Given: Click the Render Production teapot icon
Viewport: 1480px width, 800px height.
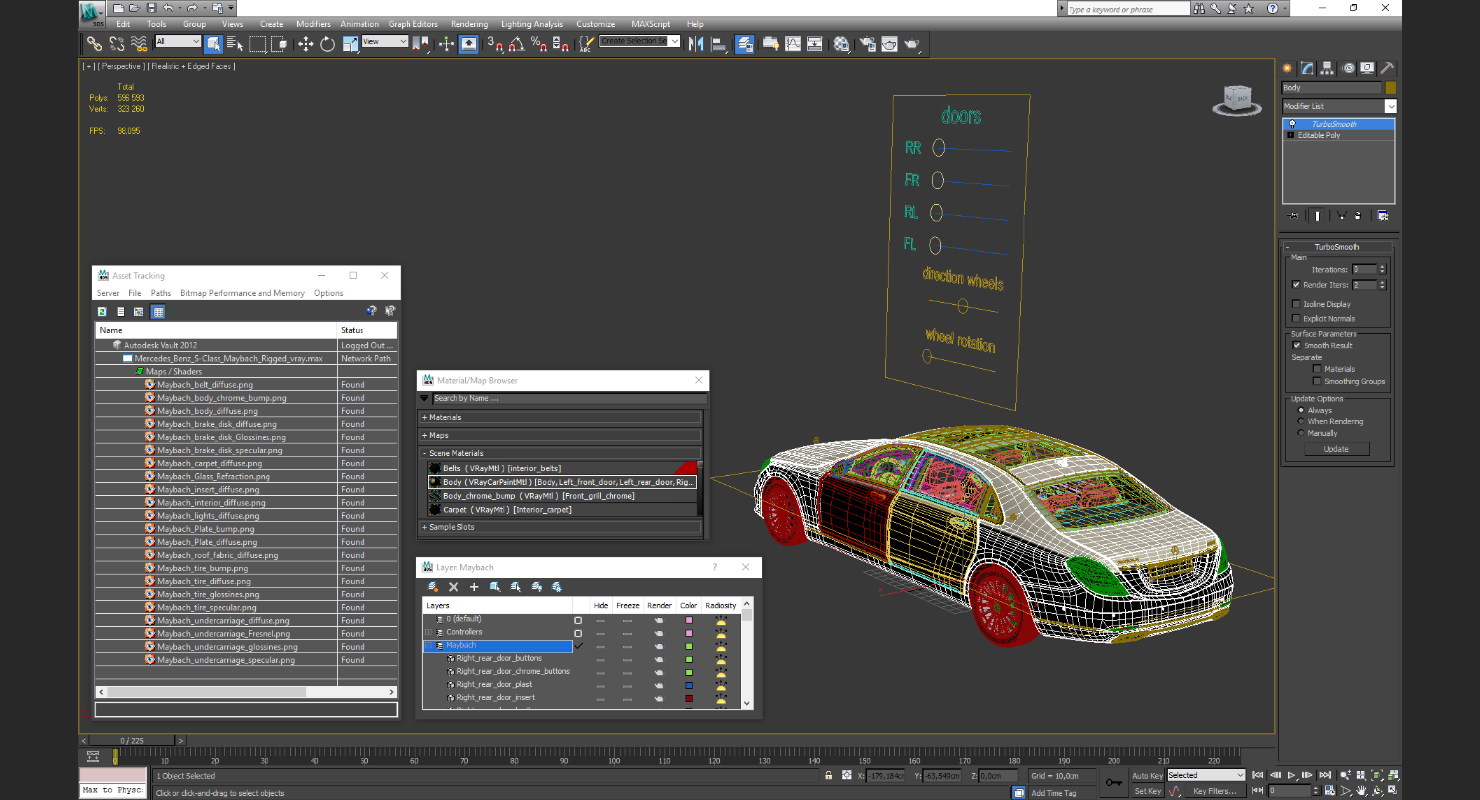Looking at the screenshot, I should [912, 44].
